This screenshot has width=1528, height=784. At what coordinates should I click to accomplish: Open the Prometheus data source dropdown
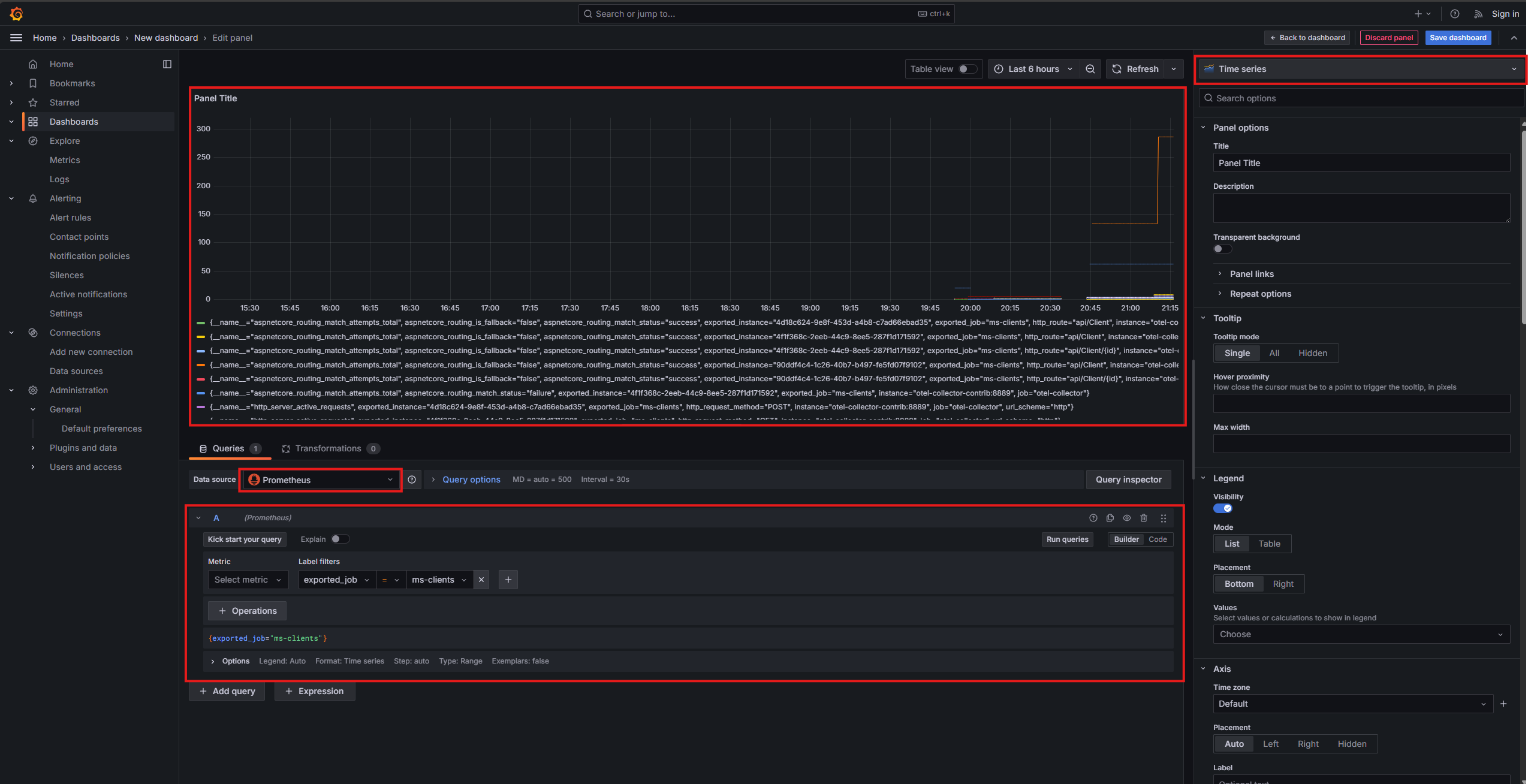321,480
